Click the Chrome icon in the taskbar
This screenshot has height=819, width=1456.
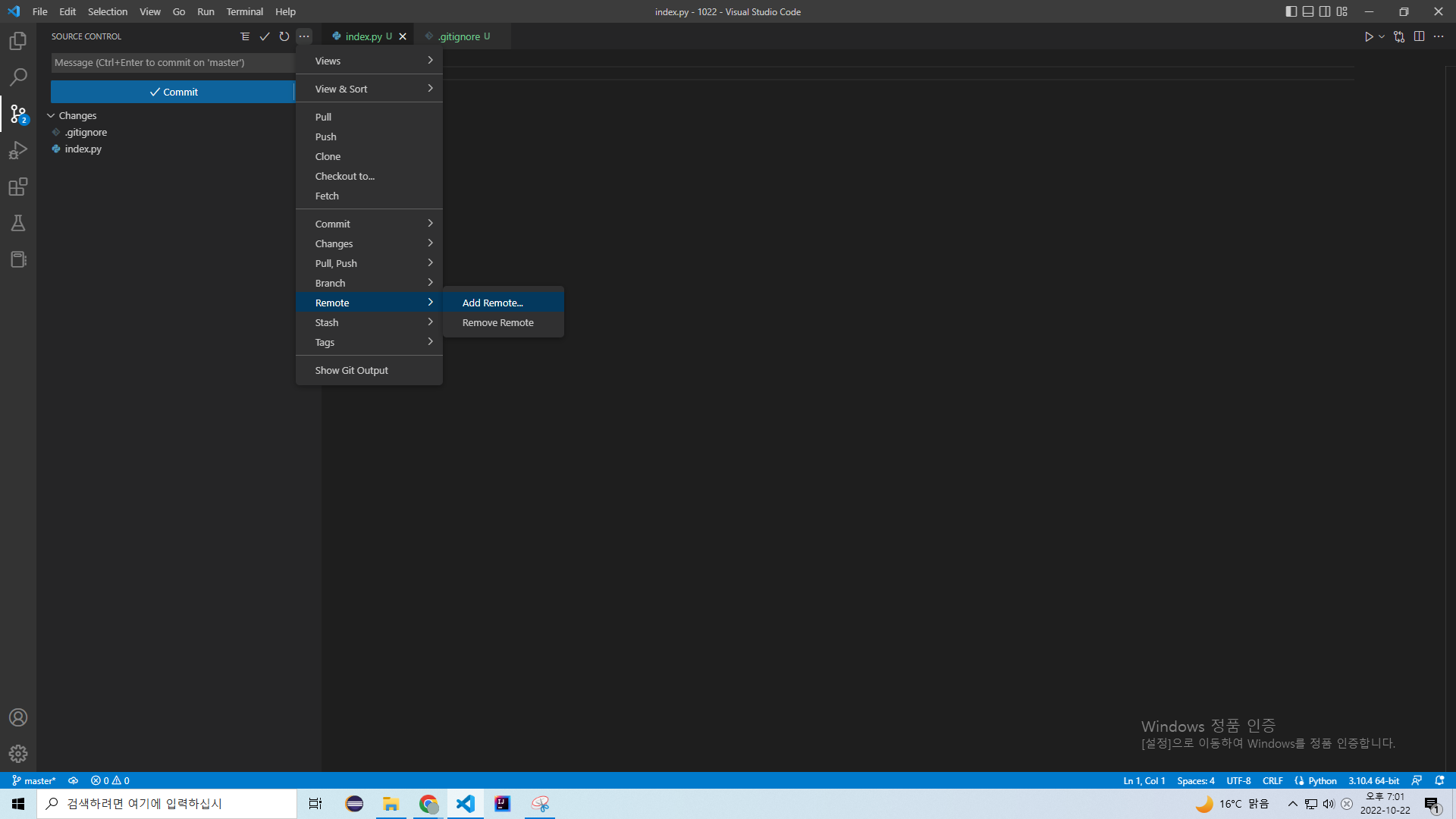(428, 804)
